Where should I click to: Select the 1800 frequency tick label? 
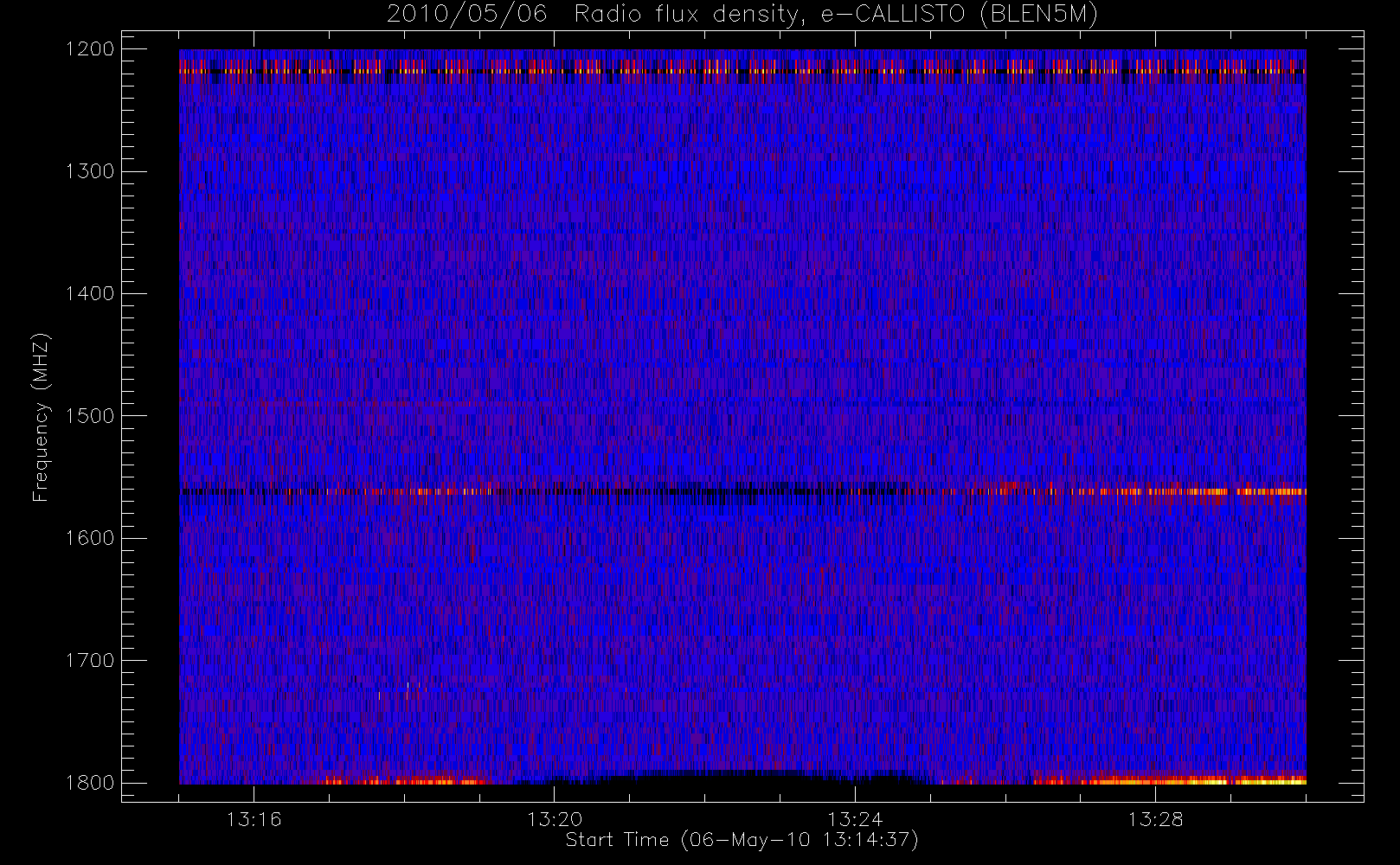(x=90, y=782)
